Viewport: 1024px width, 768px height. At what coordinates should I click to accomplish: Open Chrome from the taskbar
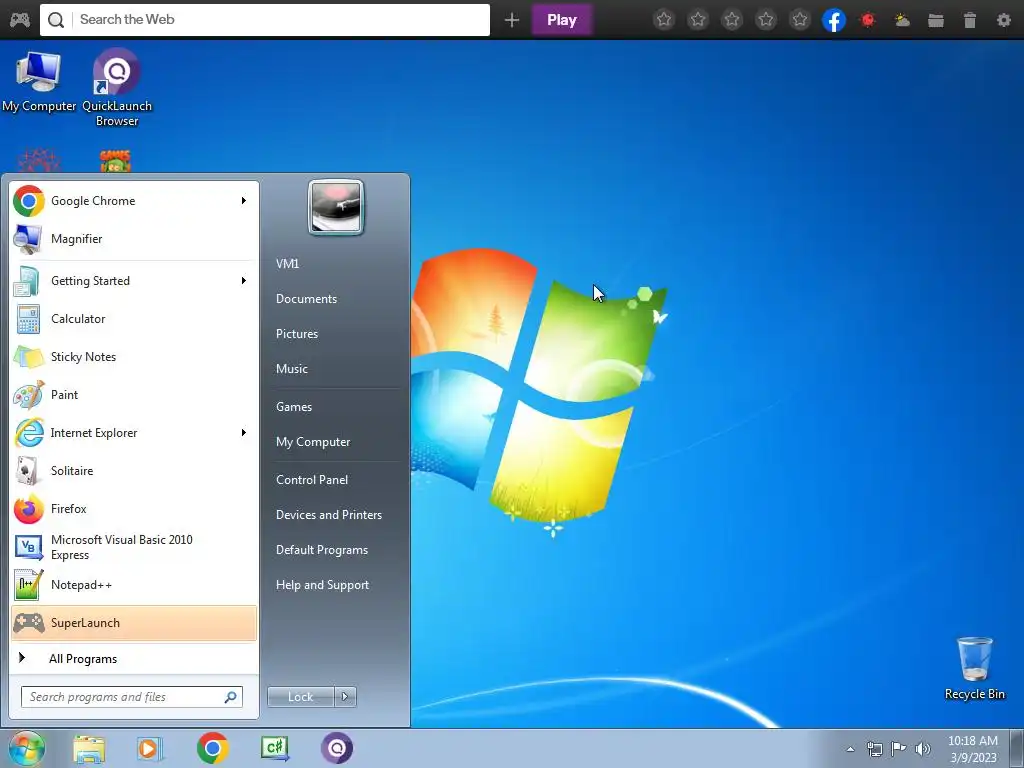212,748
